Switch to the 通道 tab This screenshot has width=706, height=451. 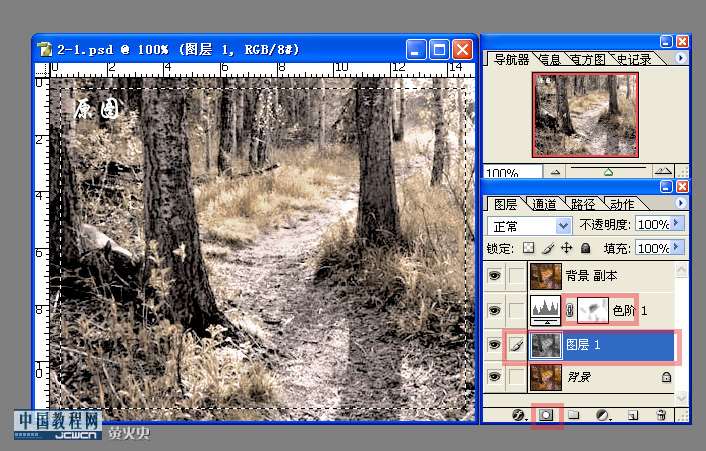coord(544,204)
